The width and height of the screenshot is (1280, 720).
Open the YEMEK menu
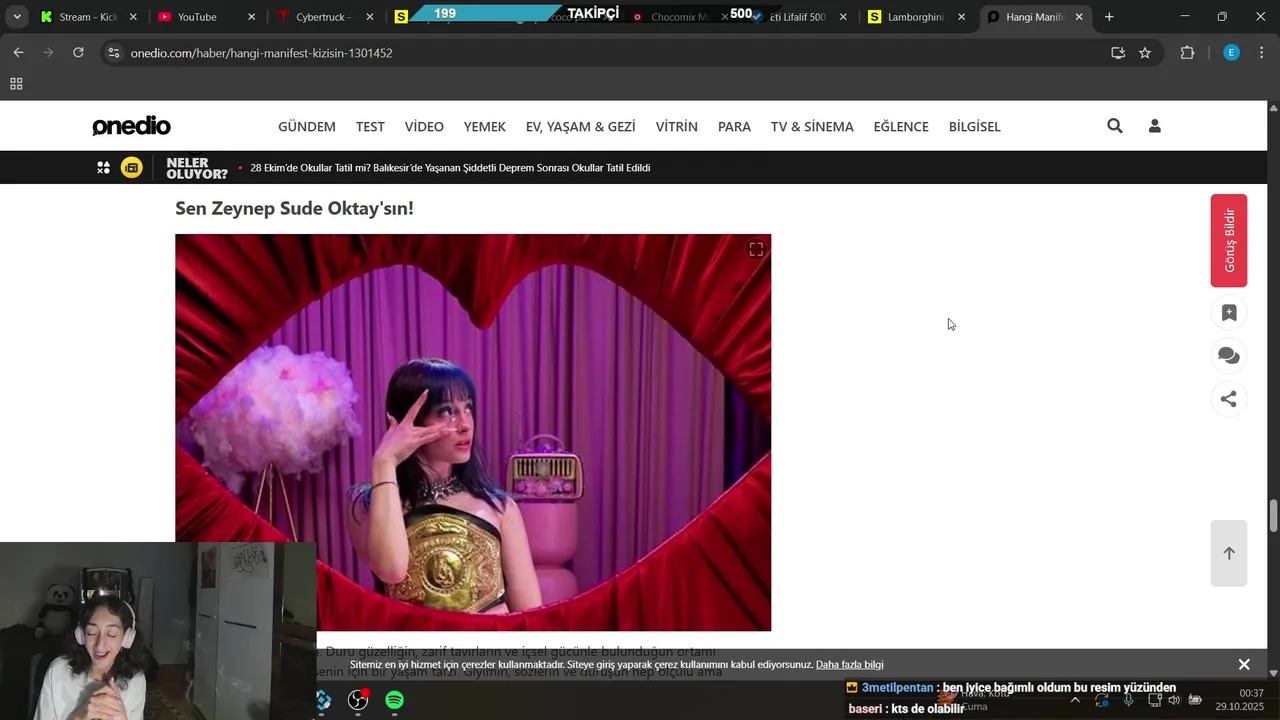click(x=485, y=127)
